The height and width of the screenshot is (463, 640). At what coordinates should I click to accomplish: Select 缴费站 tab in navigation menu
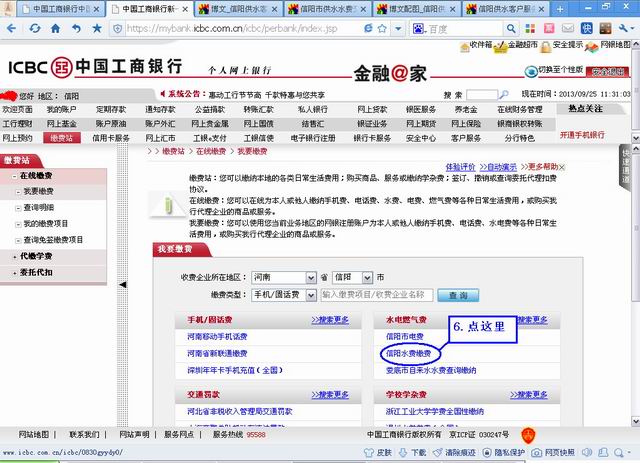click(x=61, y=137)
